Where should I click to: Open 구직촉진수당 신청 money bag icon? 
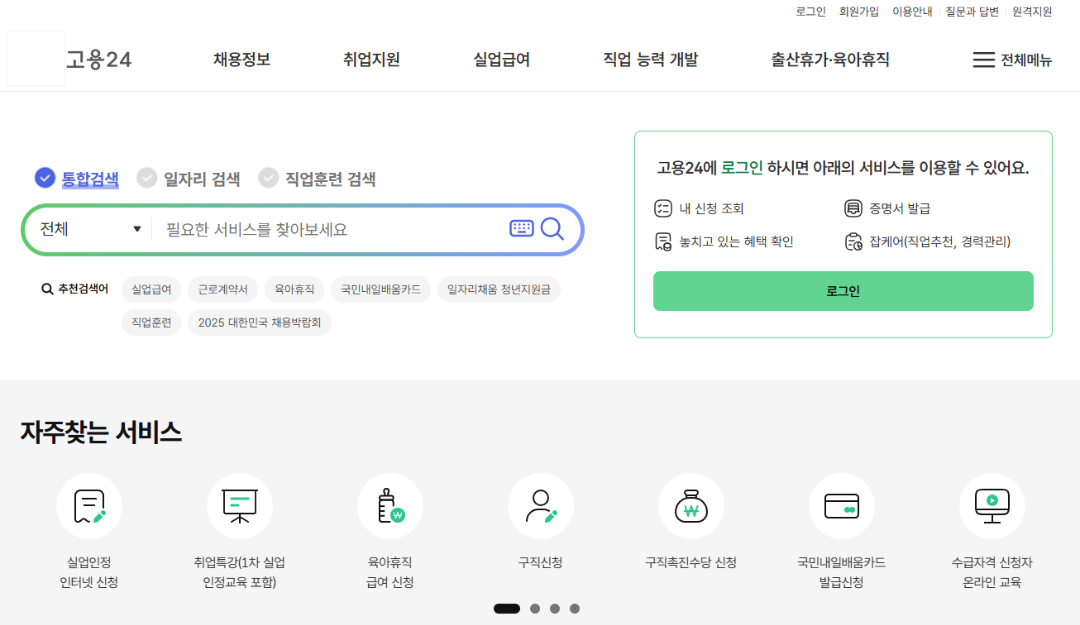point(691,506)
